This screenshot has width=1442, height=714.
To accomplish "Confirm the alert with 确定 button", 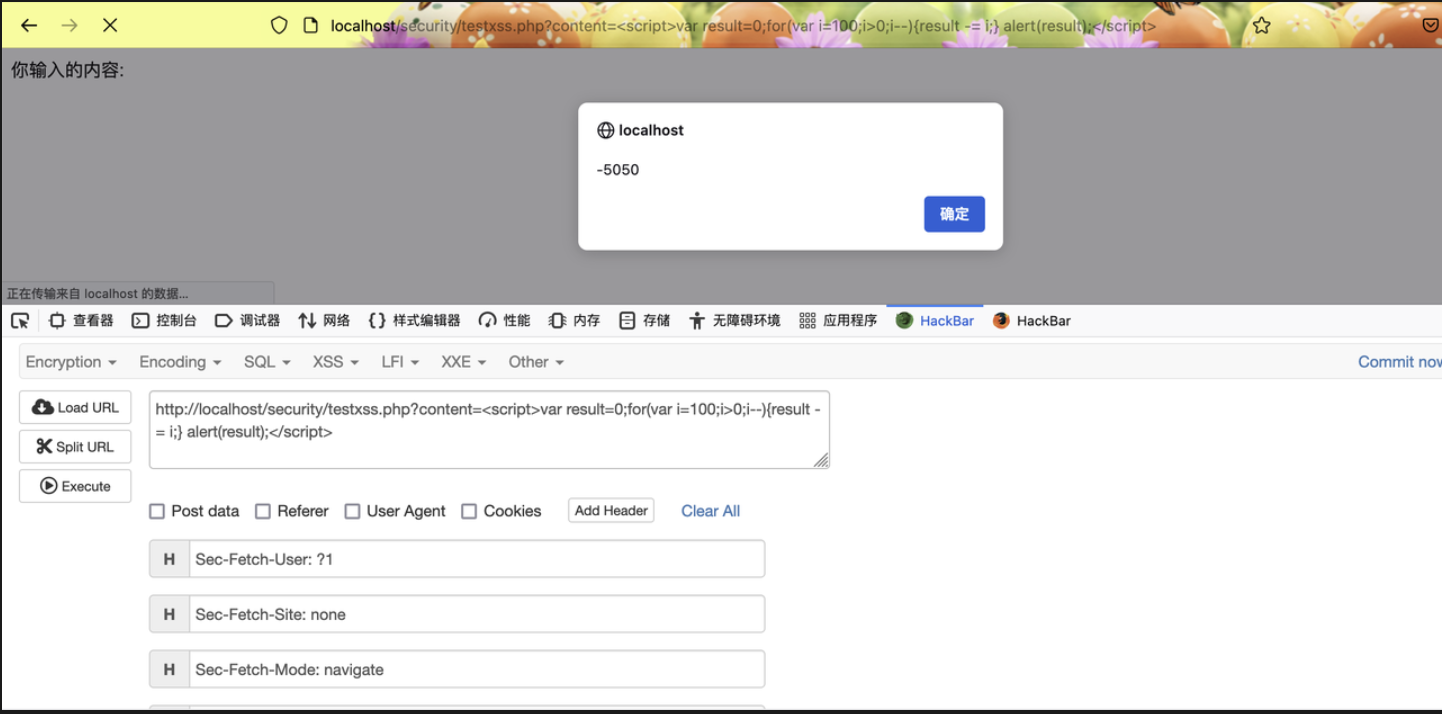I will (x=954, y=214).
